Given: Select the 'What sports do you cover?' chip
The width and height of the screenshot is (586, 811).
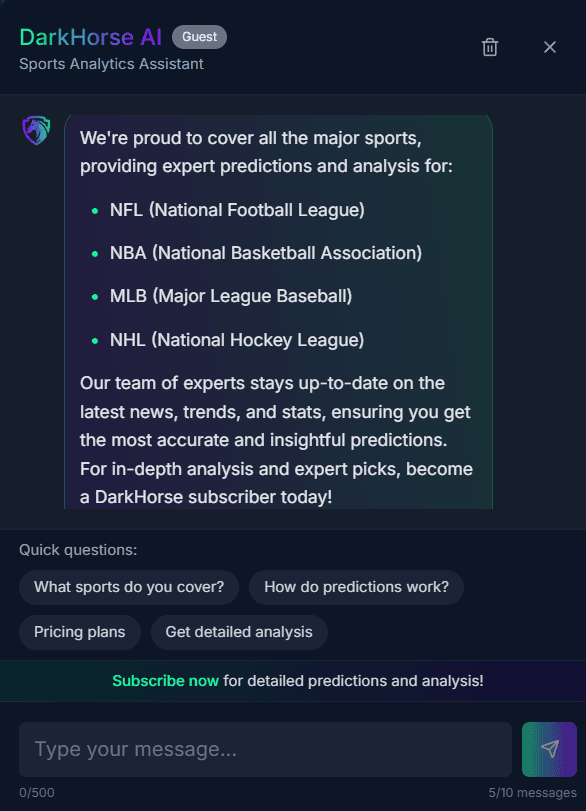Looking at the screenshot, I should 128,587.
